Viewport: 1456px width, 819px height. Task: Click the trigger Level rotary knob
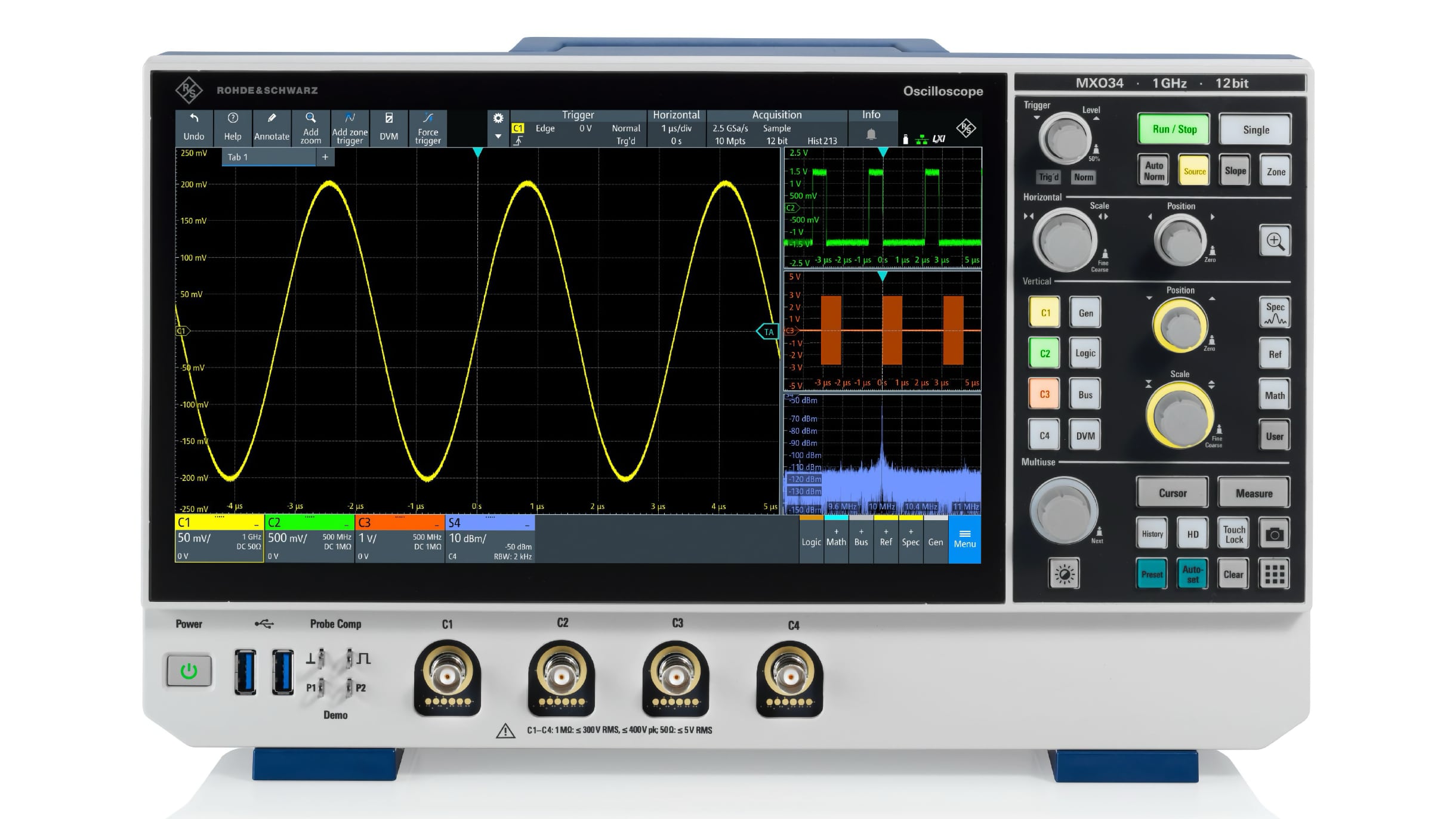(1065, 139)
